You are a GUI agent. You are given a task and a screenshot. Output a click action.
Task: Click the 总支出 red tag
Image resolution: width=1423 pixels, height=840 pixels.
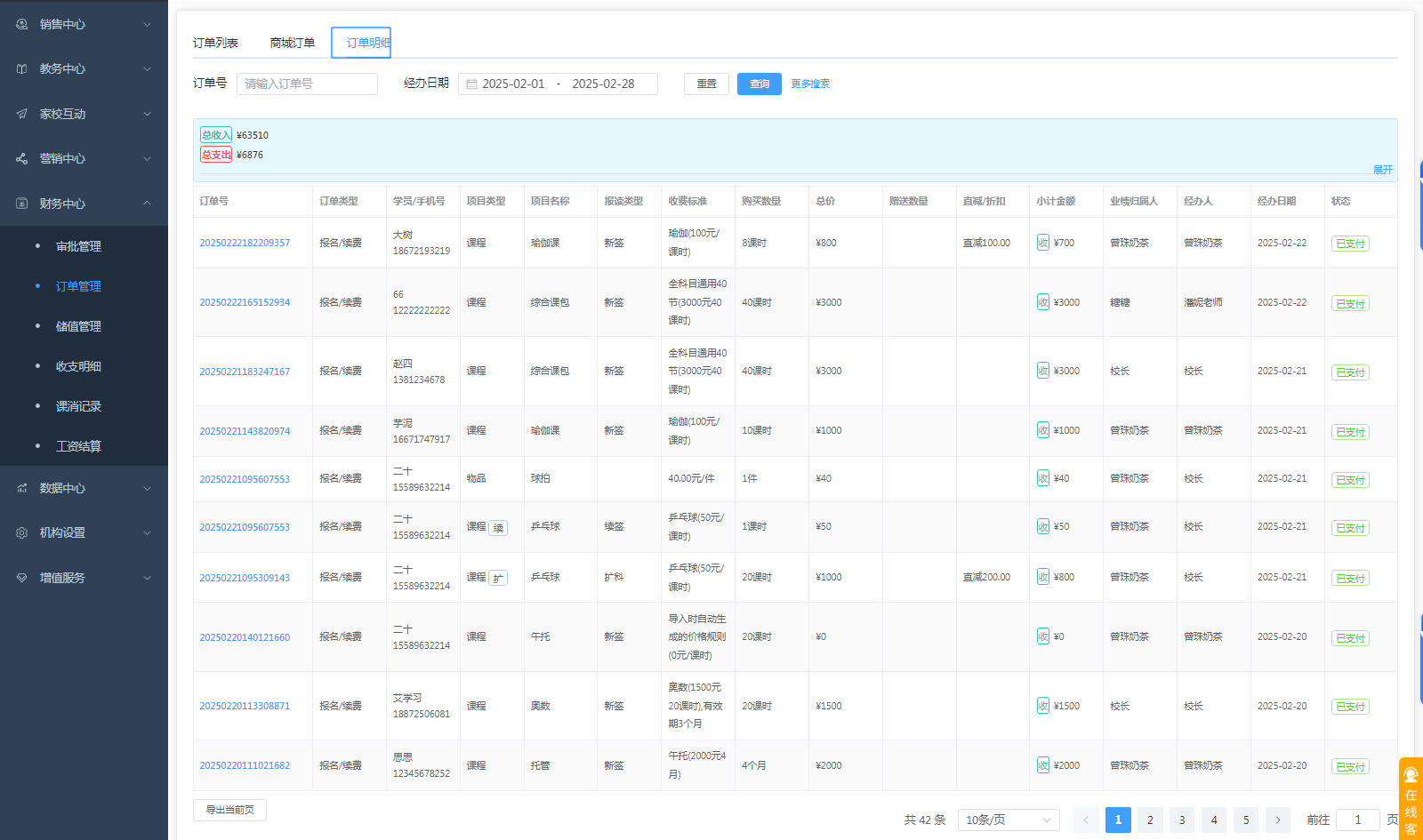pyautogui.click(x=216, y=155)
